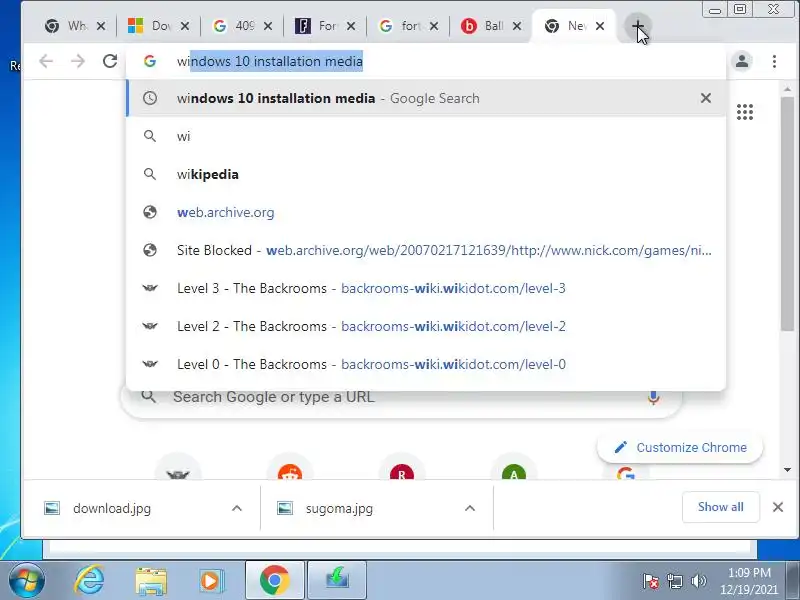The width and height of the screenshot is (800, 600).
Task: Switch to the Google 'fort' tab
Action: [x=404, y=26]
